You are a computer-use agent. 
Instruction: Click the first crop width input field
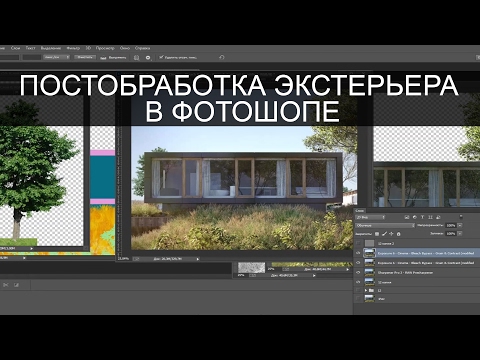click(9, 57)
